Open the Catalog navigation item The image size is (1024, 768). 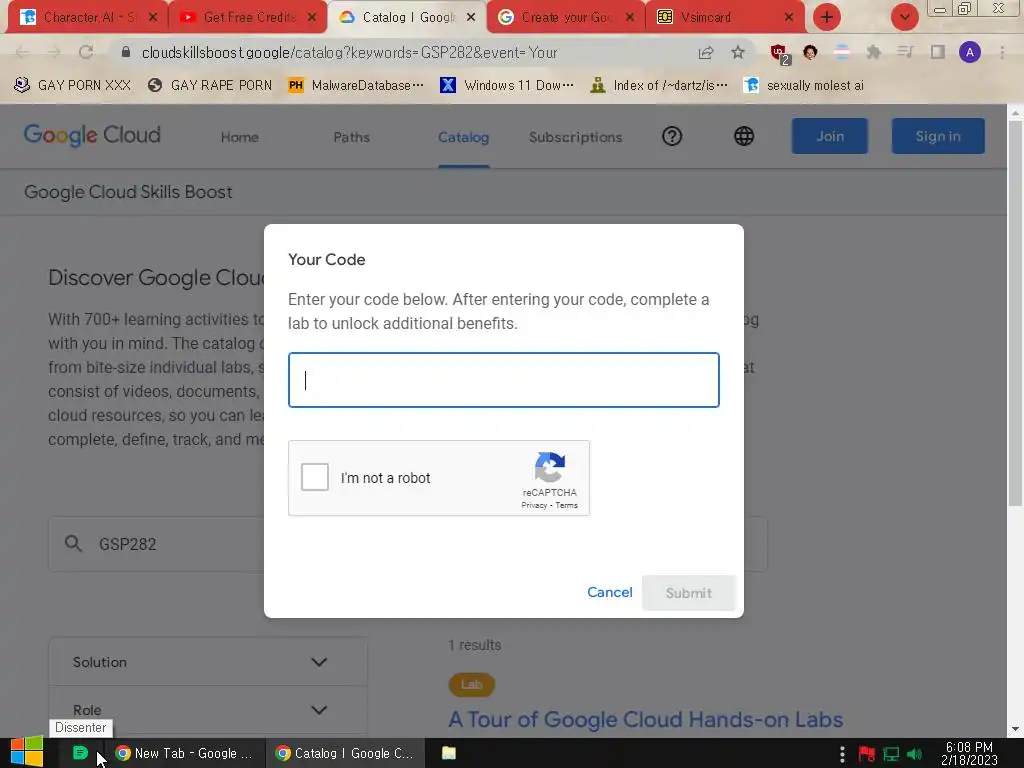click(x=464, y=137)
